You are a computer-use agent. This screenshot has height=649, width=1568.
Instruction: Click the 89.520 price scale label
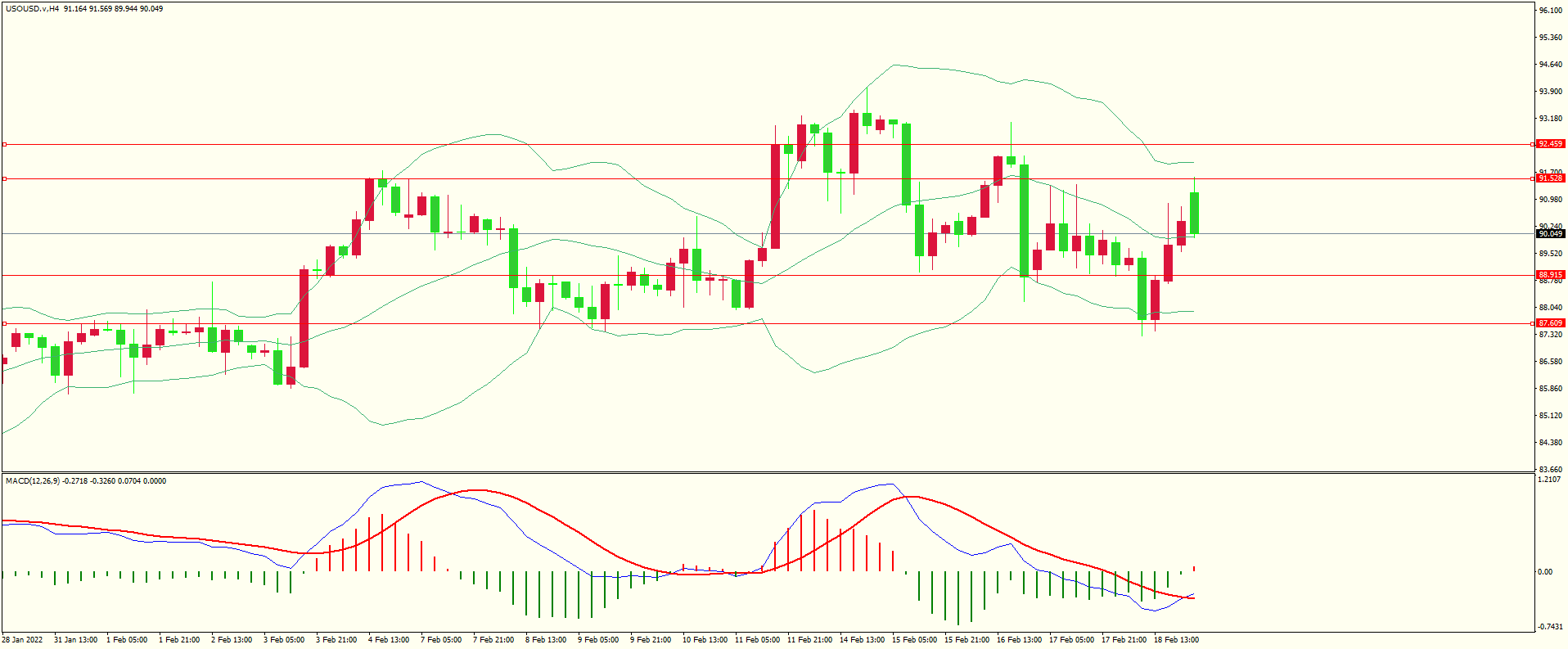(x=1550, y=254)
